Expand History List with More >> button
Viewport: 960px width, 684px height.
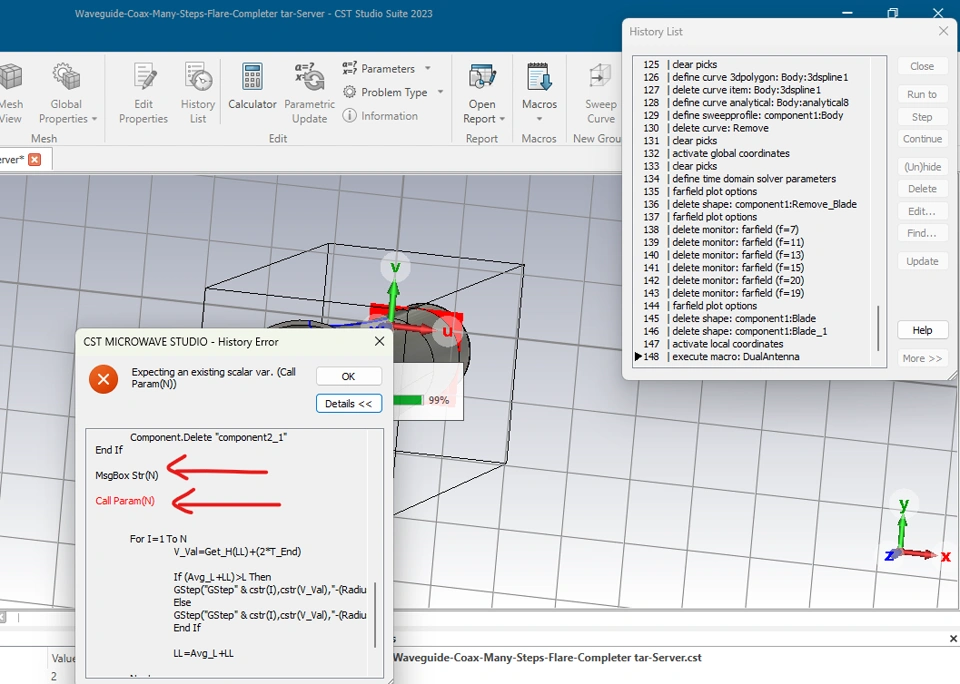922,358
